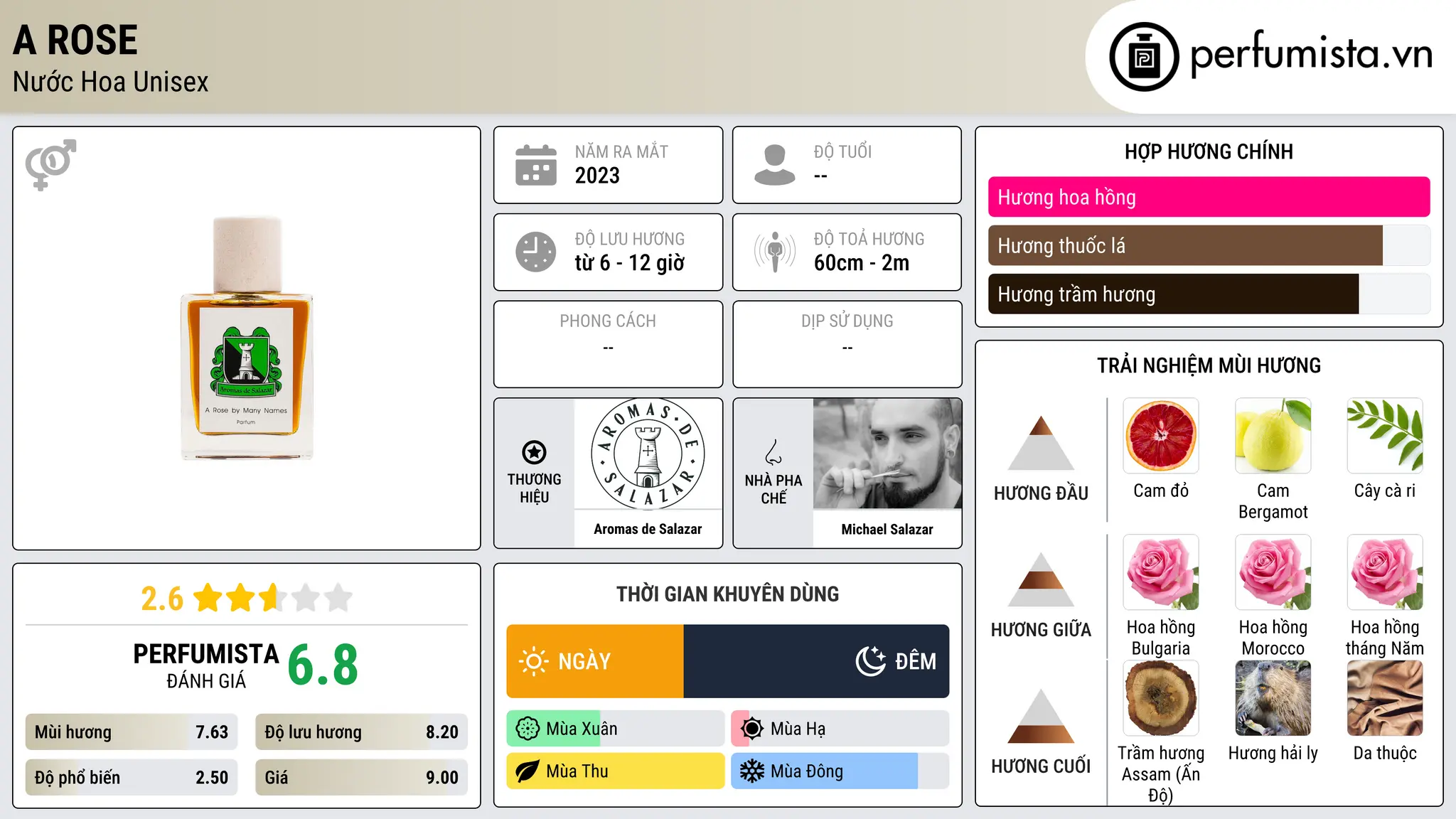
Task: Click the dark Hương trầm hương accord bar
Action: coord(1173,294)
